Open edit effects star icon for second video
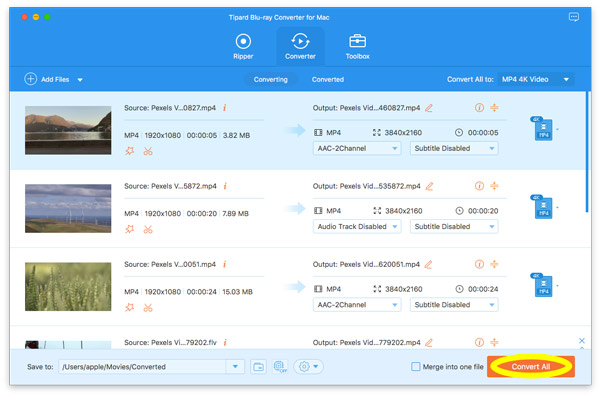Image resolution: width=600 pixels, height=396 pixels. tap(130, 229)
